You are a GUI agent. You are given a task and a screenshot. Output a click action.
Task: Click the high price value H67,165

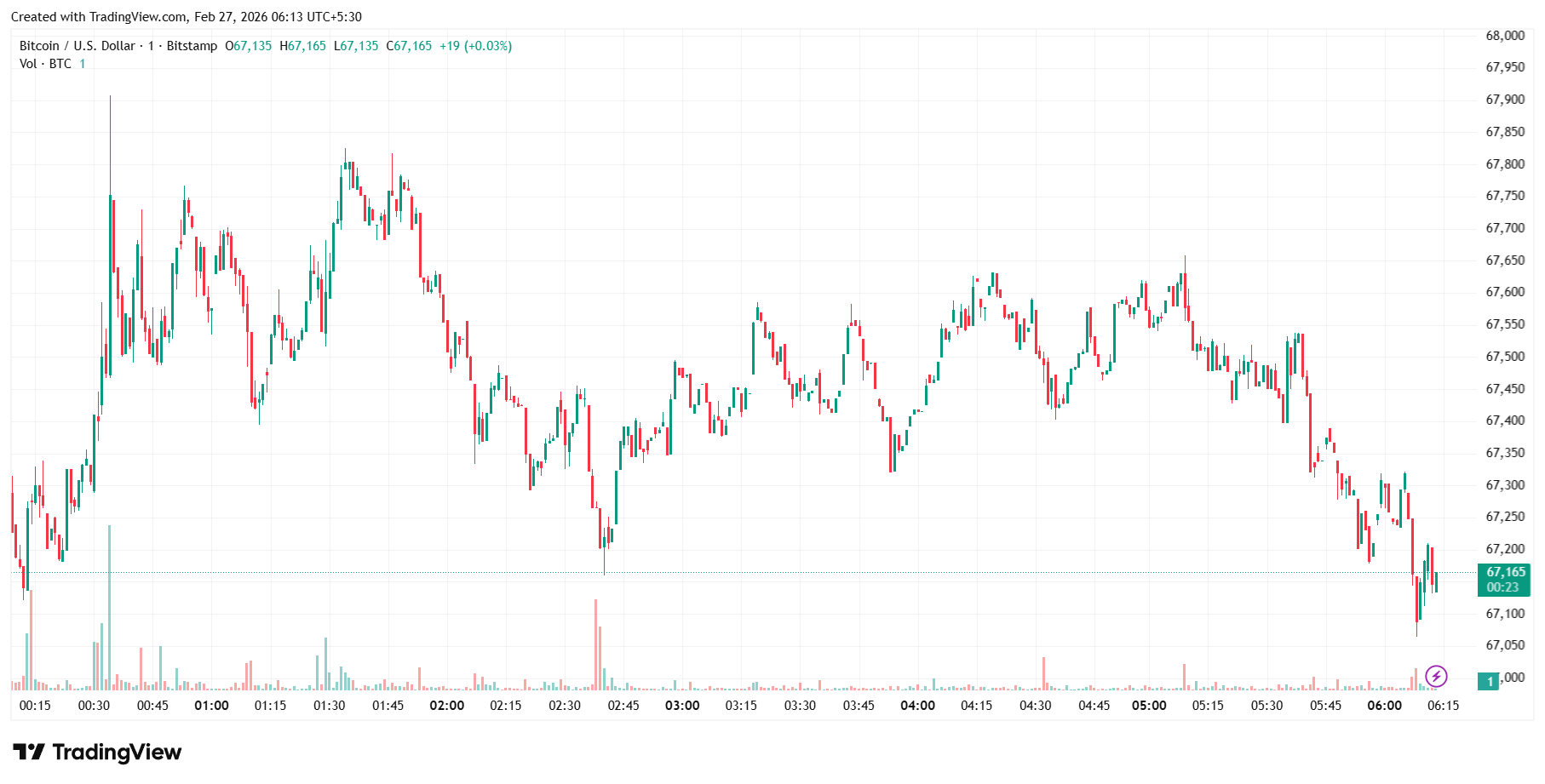[x=302, y=46]
